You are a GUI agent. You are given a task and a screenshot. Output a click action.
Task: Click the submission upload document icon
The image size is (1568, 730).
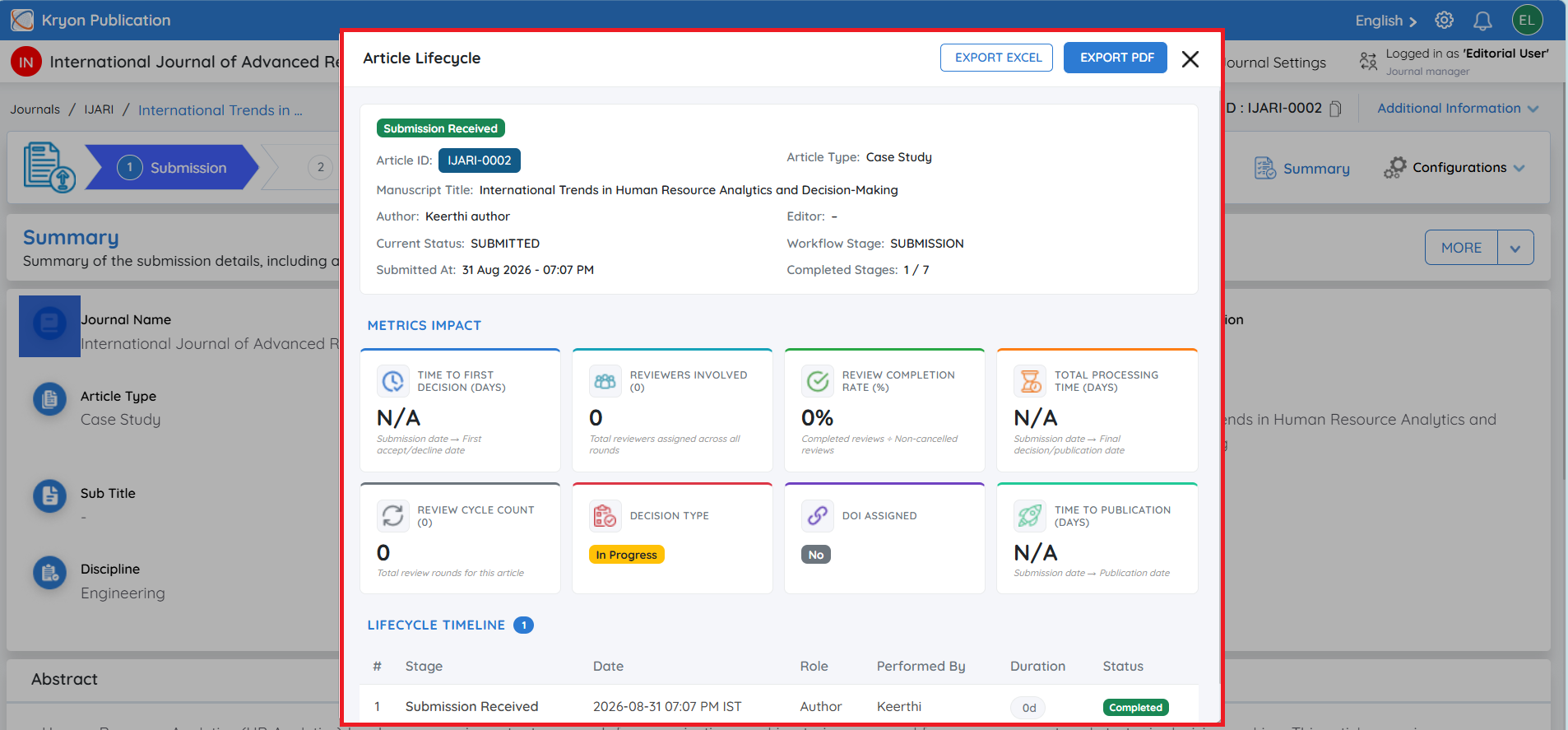point(49,167)
